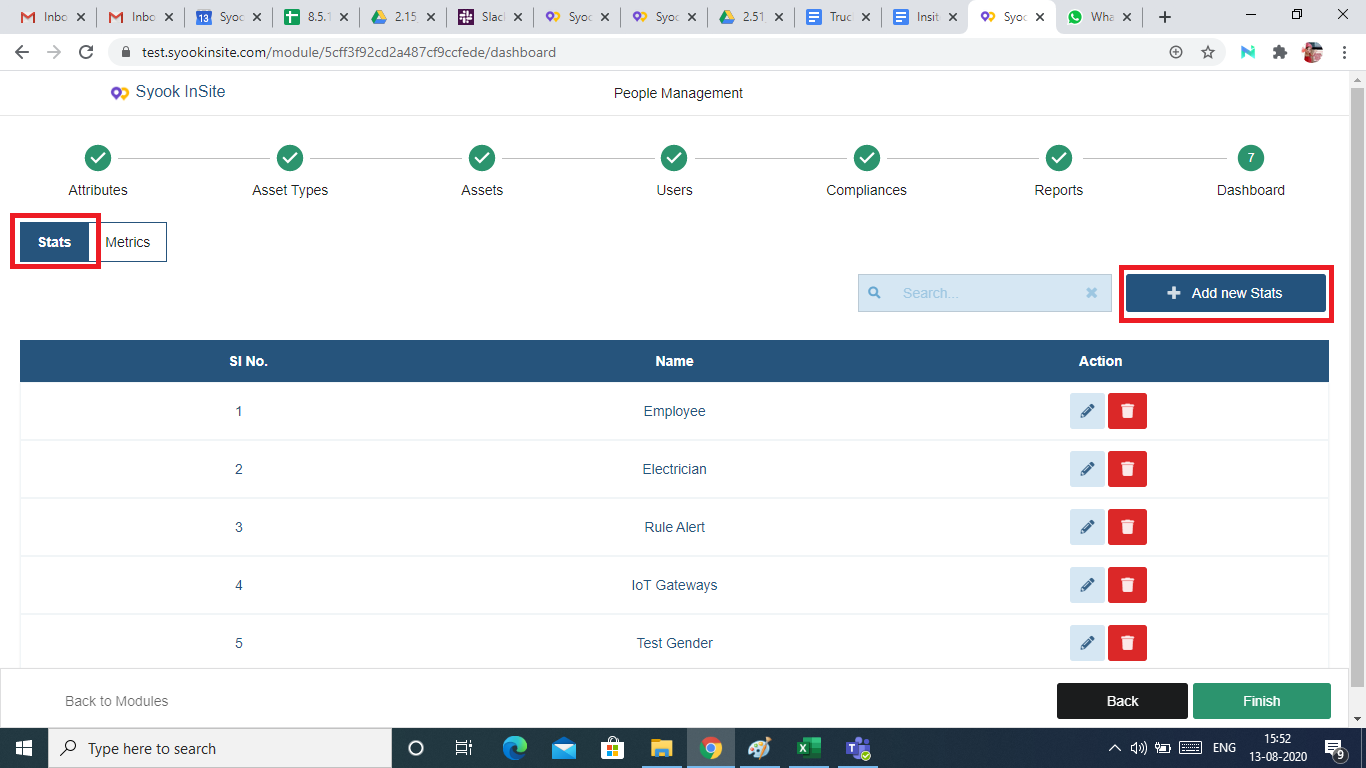Viewport: 1366px width, 768px height.
Task: Click the Add new Stats button
Action: tap(1226, 293)
